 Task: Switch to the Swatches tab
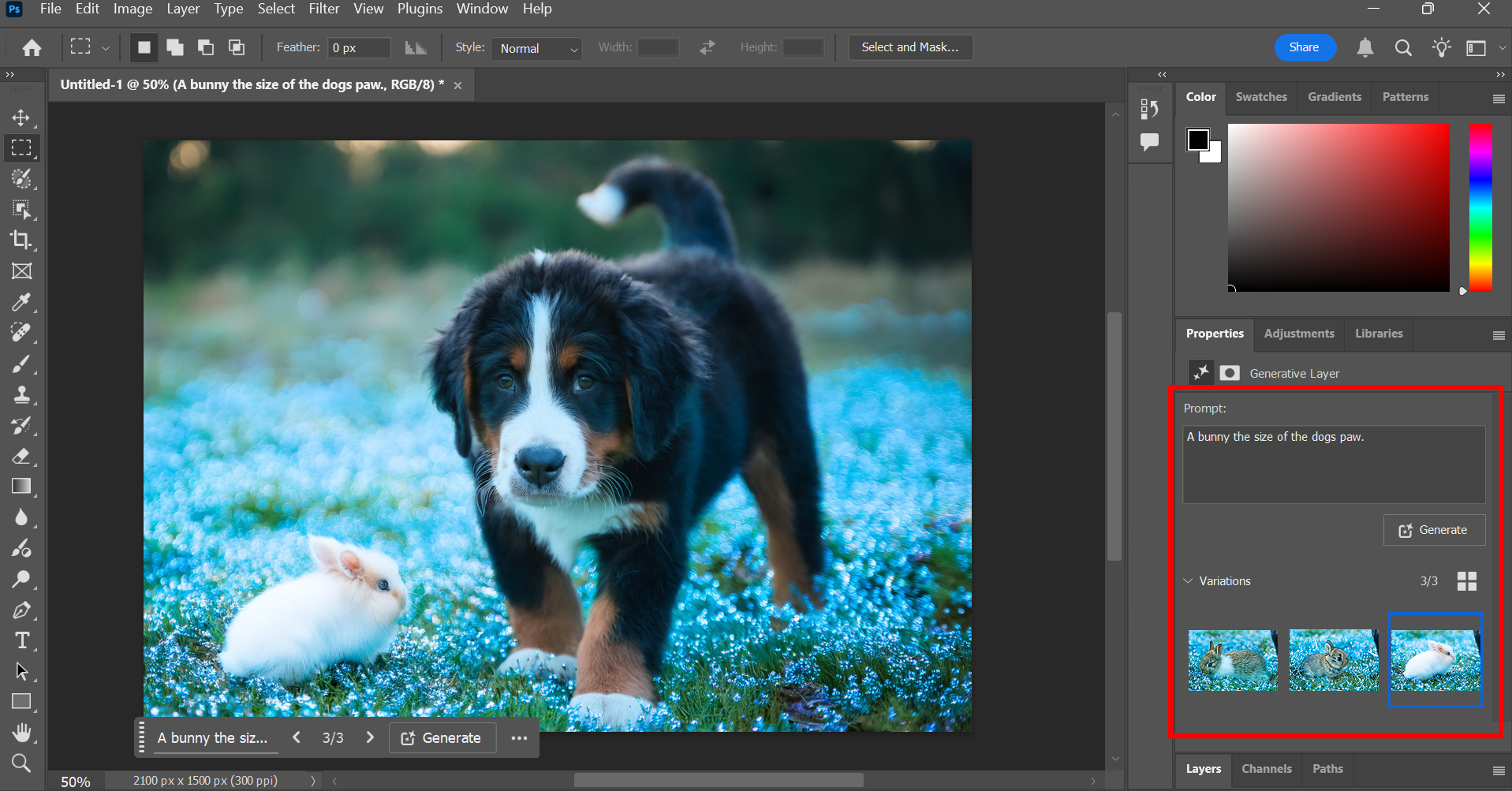coord(1261,97)
